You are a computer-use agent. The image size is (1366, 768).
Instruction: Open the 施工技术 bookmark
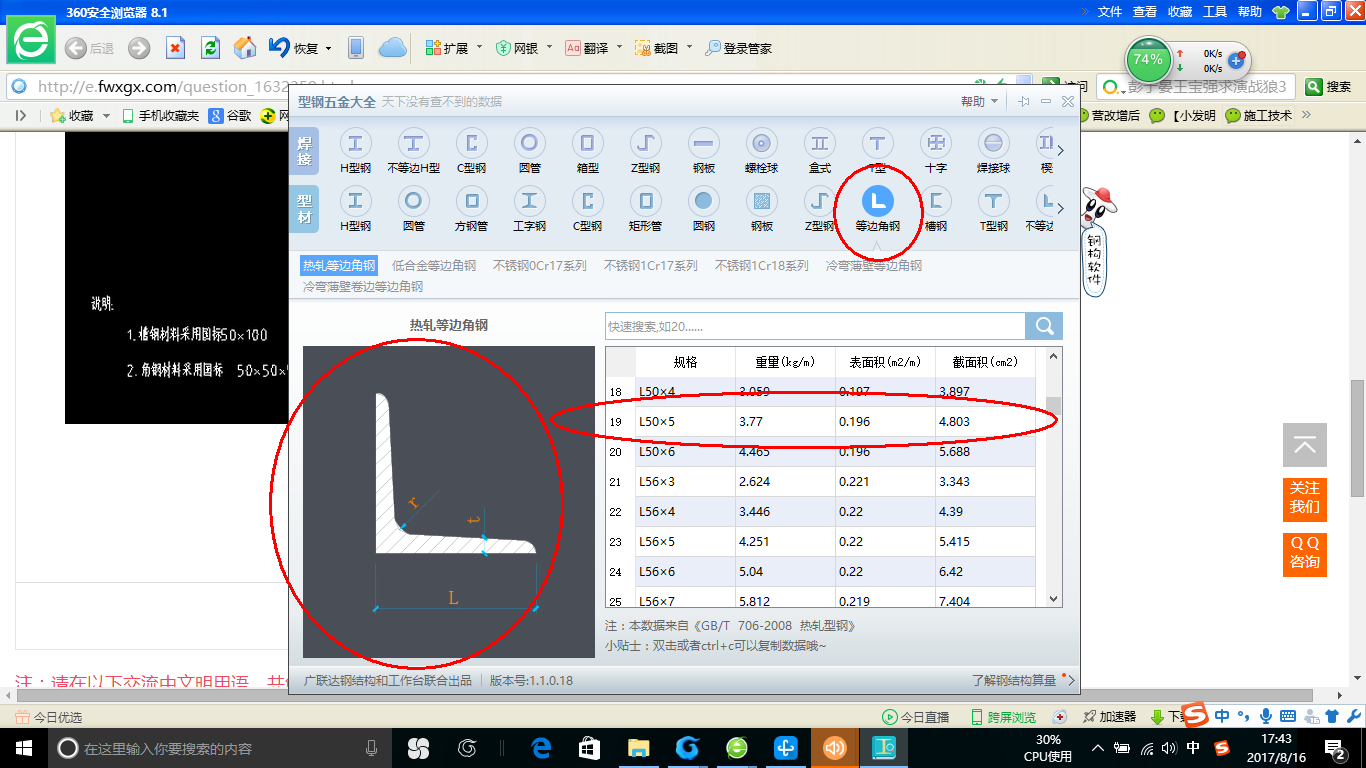(x=1259, y=116)
